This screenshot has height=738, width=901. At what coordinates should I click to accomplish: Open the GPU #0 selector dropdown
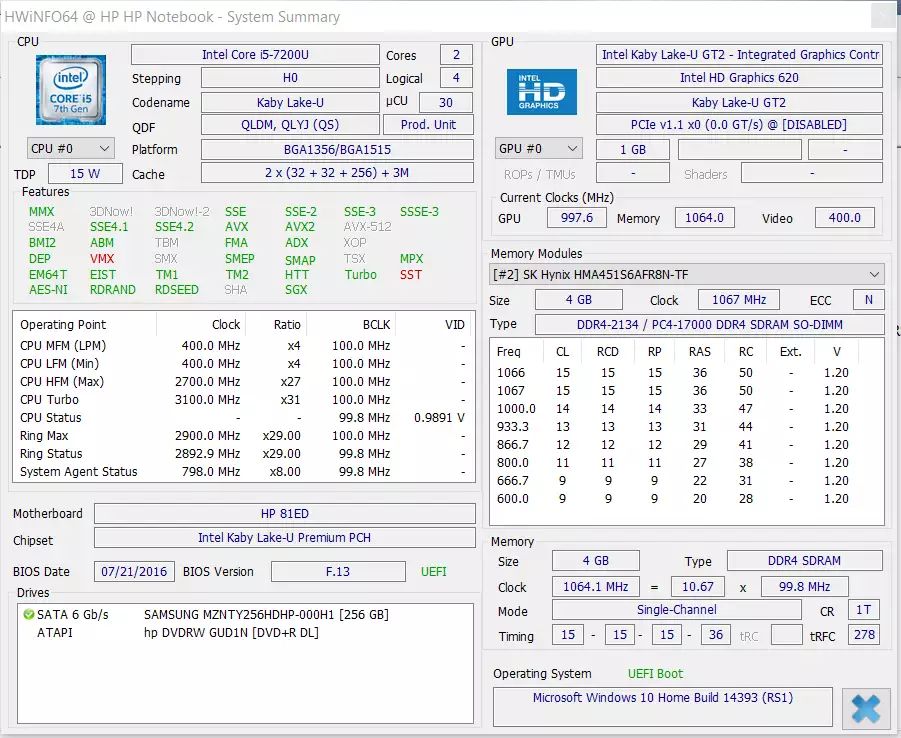[538, 149]
